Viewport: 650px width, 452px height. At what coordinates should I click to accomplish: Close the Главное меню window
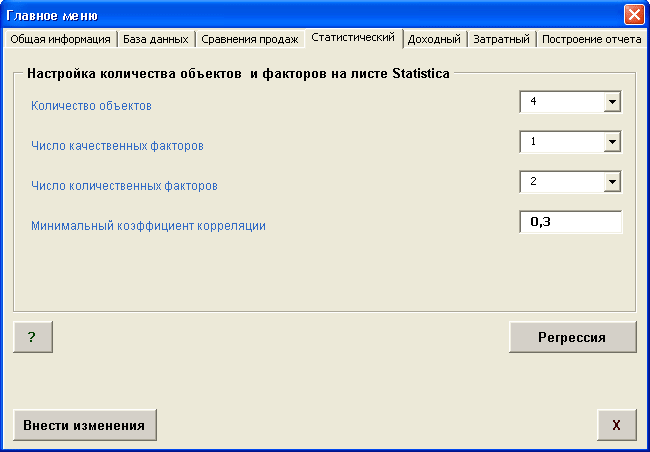click(x=635, y=15)
